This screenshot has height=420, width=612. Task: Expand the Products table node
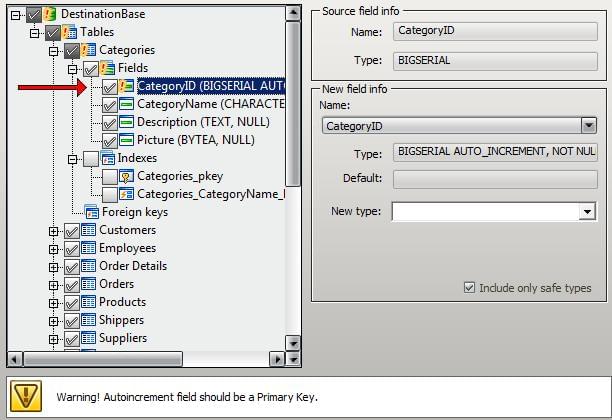[x=53, y=303]
